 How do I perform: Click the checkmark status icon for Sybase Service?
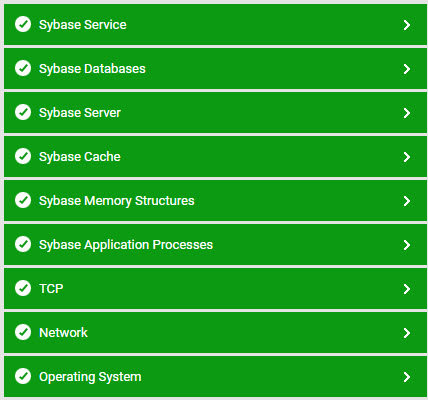coord(23,24)
